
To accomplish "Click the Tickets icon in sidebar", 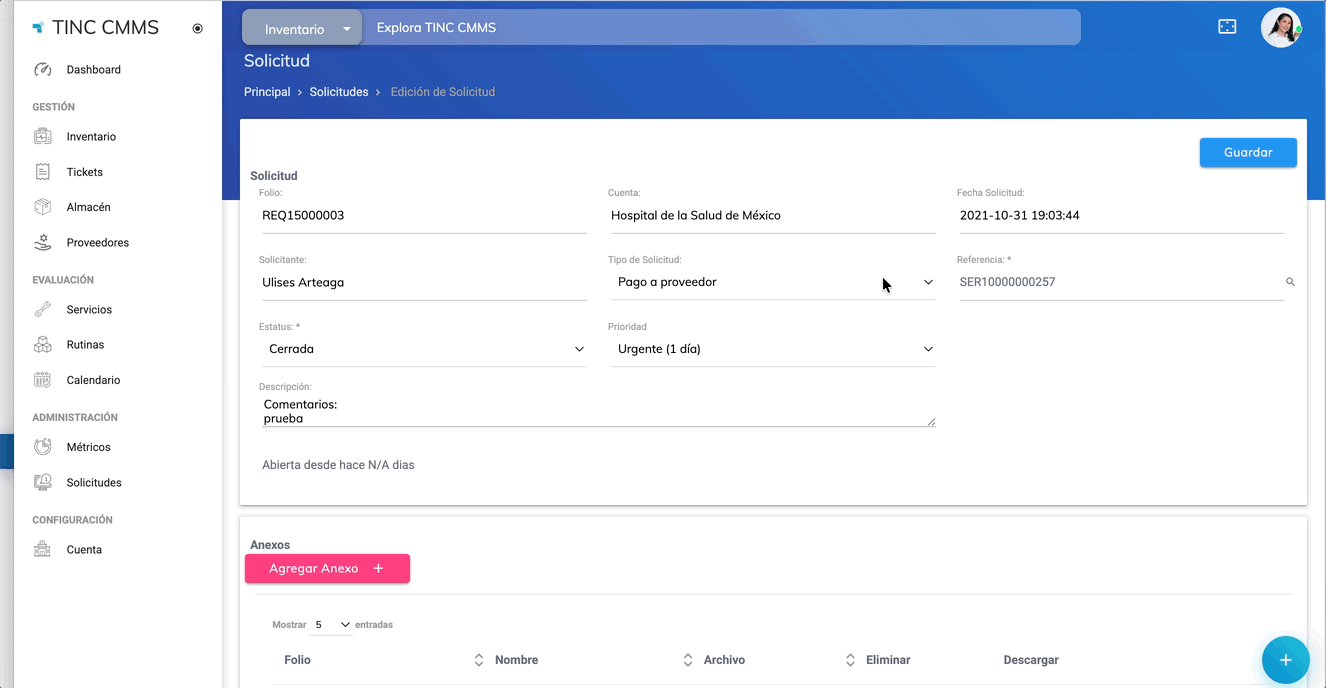I will [42, 172].
